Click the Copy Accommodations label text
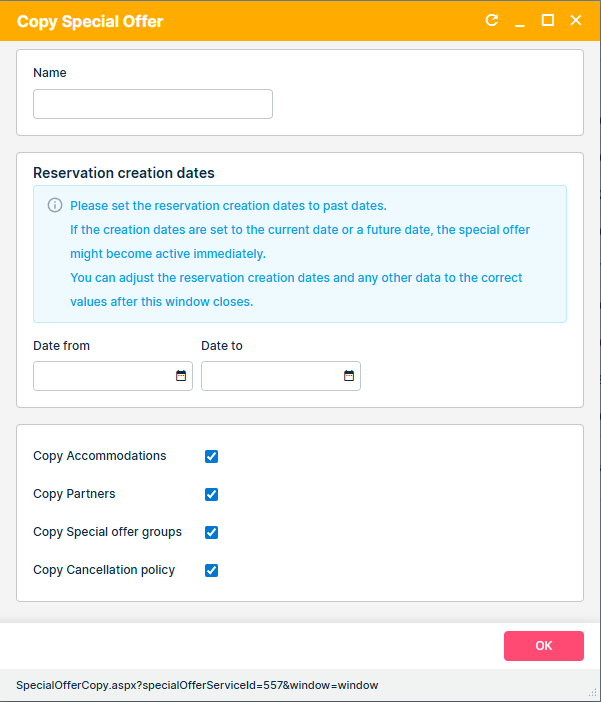601x702 pixels. point(100,456)
